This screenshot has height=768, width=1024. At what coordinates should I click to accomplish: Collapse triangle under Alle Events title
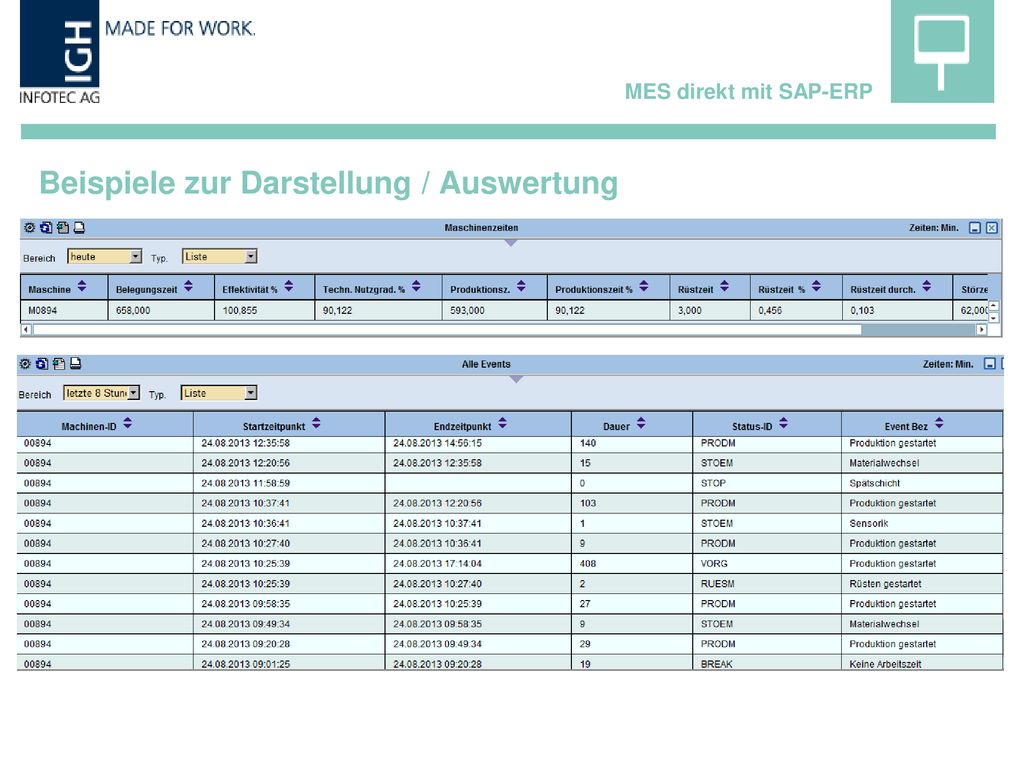coord(516,379)
